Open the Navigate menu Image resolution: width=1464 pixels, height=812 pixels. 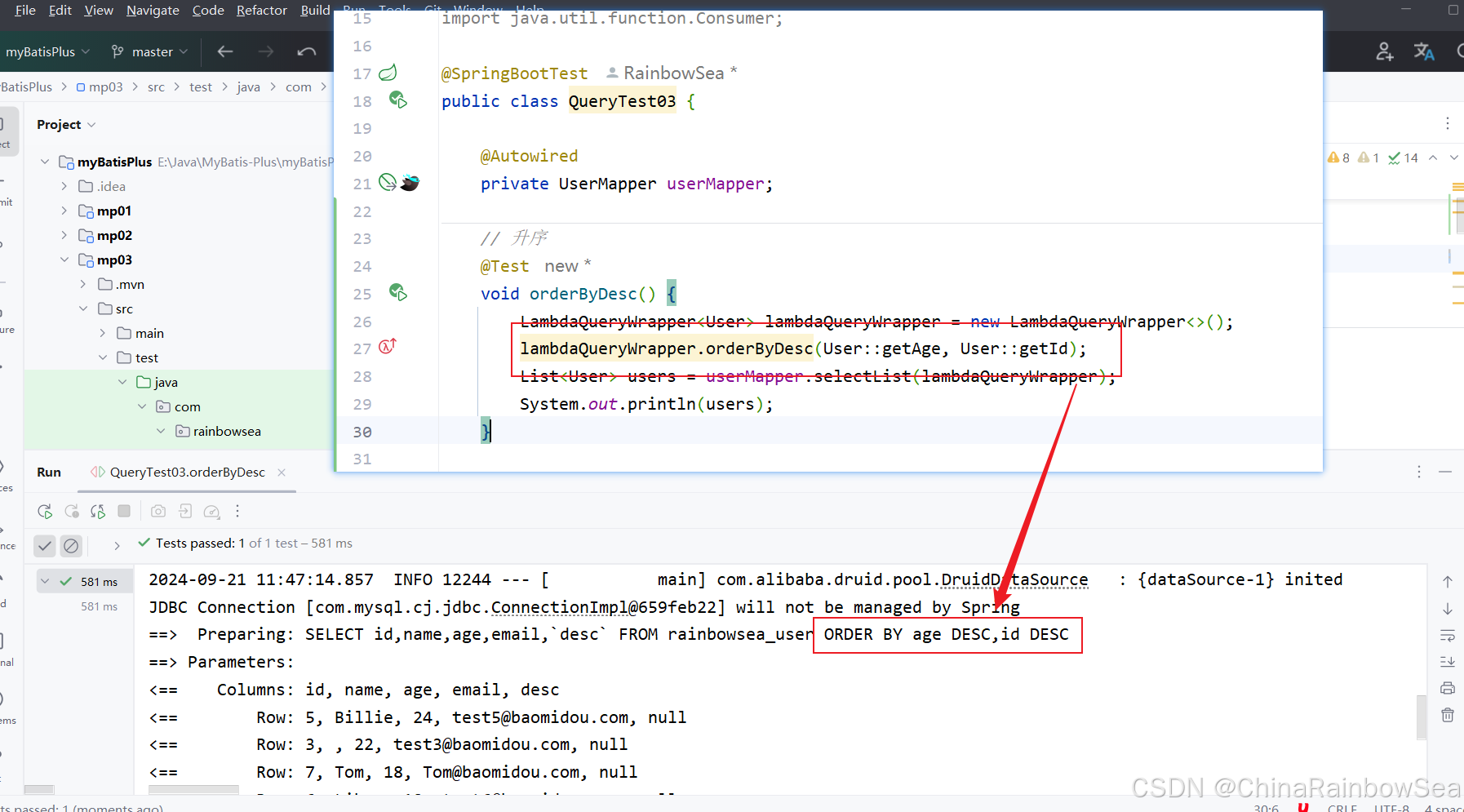(x=153, y=10)
